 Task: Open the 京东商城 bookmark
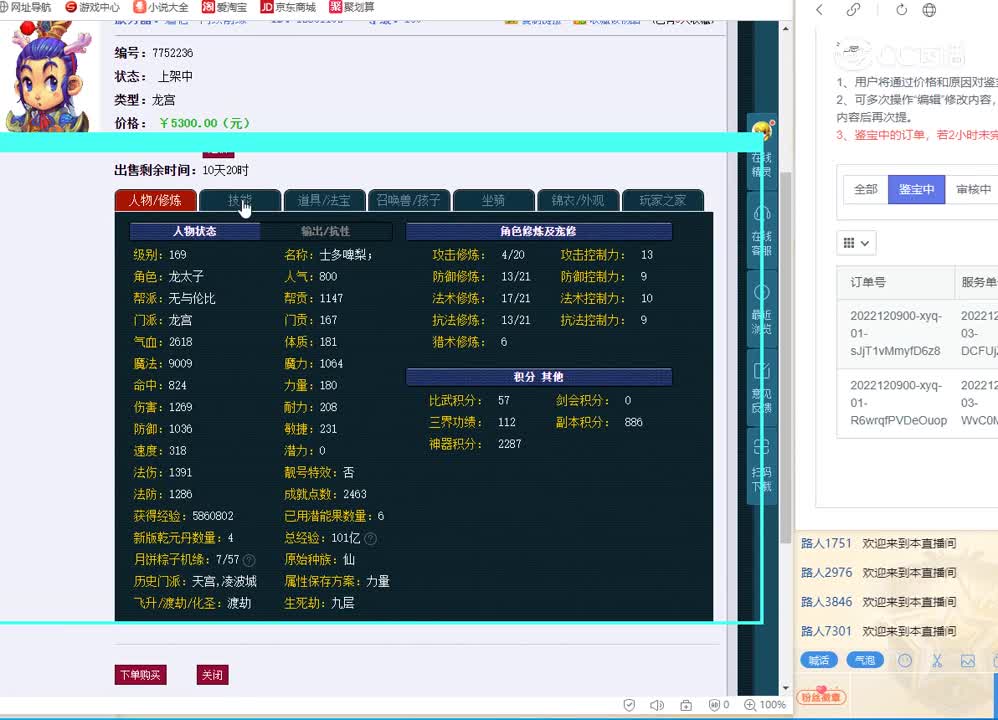coord(288,7)
